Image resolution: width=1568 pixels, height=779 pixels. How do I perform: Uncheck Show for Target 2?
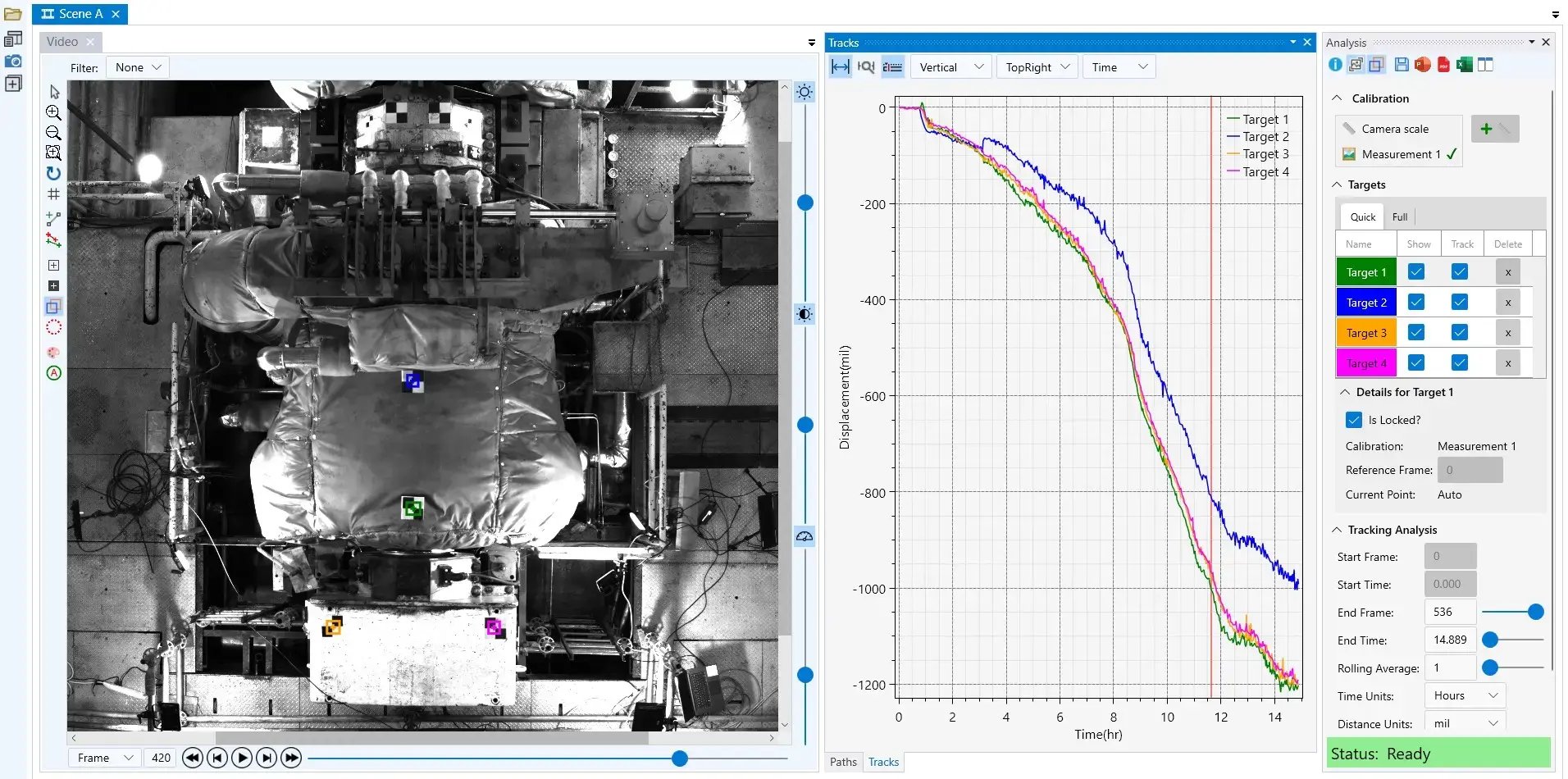pyautogui.click(x=1416, y=303)
